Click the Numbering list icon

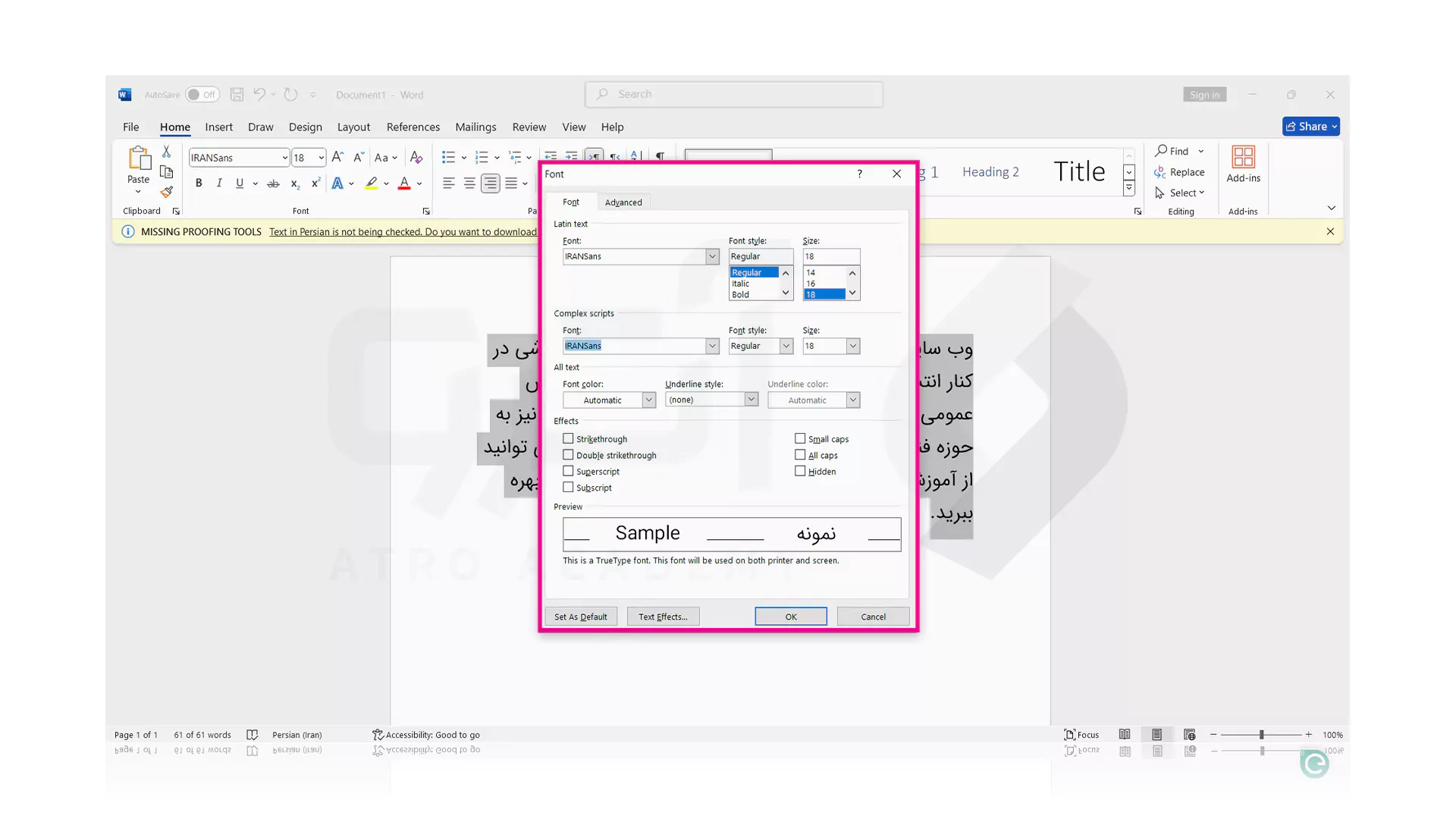[482, 157]
